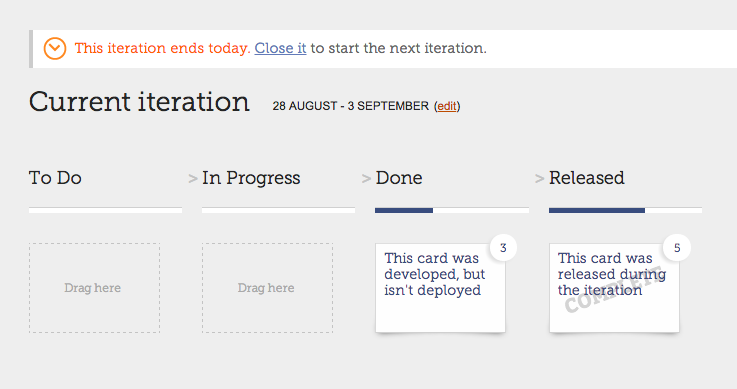Click the In Progress "Drag here" placeholder
The image size is (737, 389).
click(267, 288)
